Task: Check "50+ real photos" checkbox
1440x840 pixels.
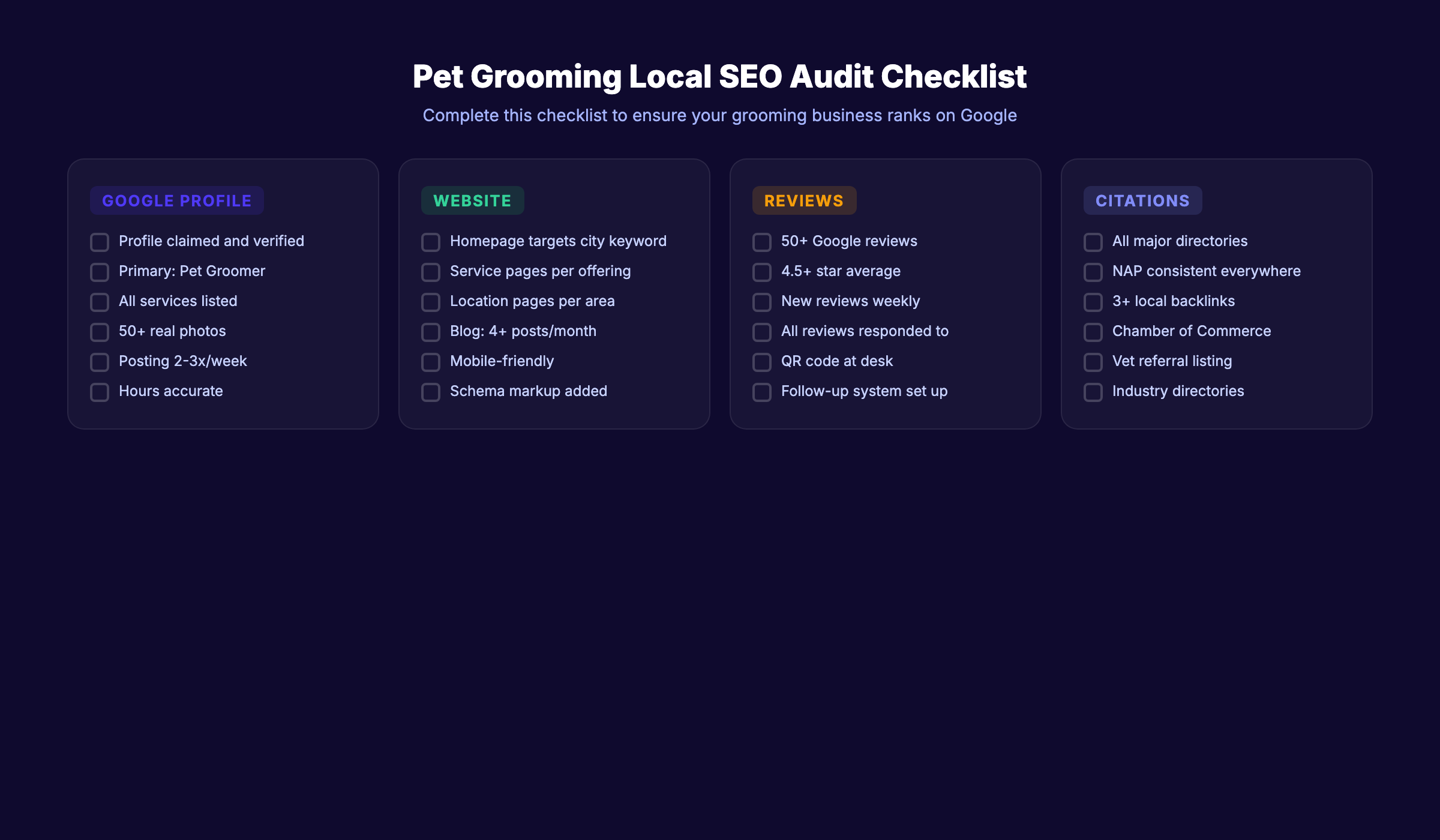Action: coord(99,332)
